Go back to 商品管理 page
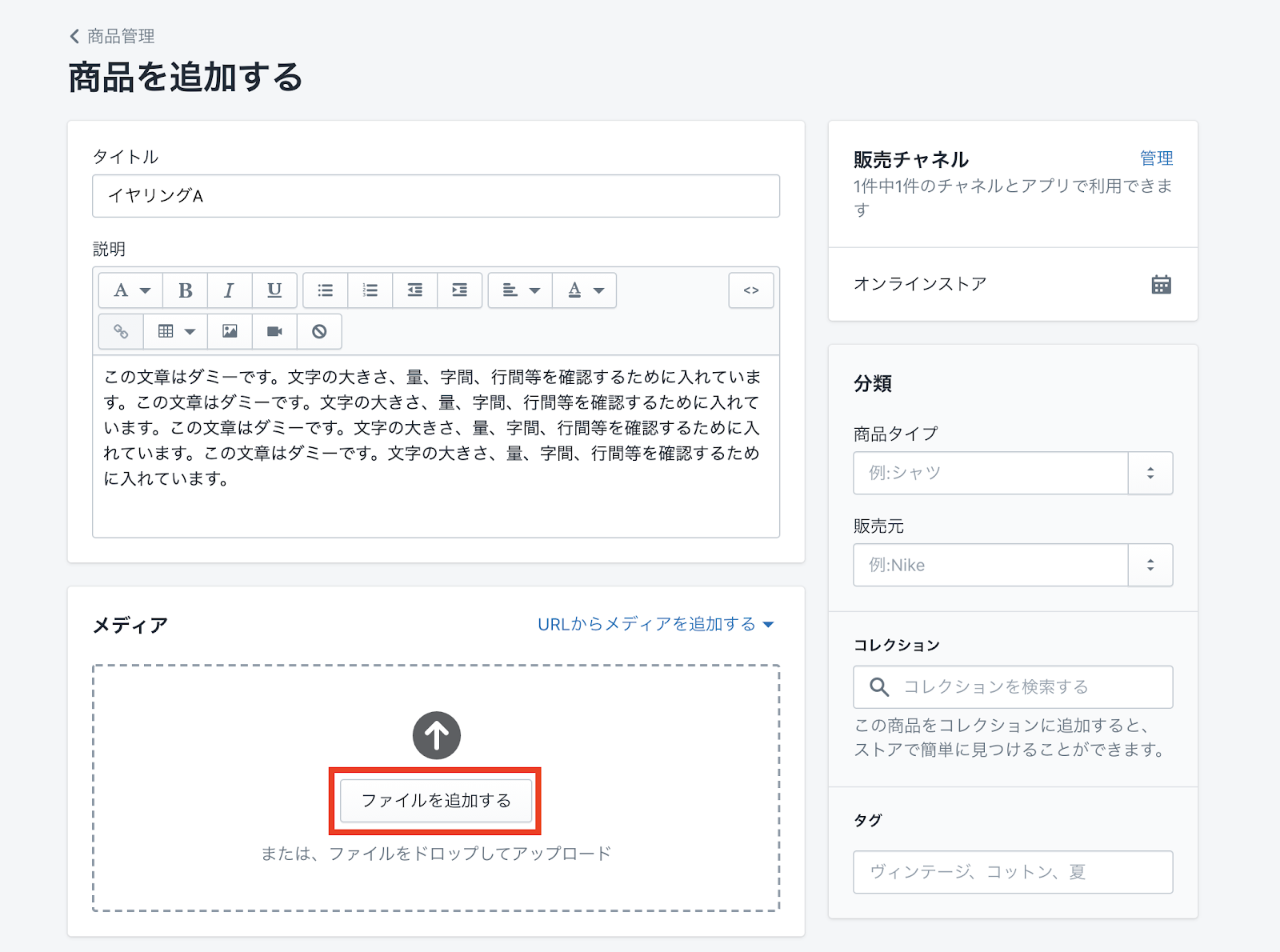Screen dimensions: 1280x952 [112, 36]
